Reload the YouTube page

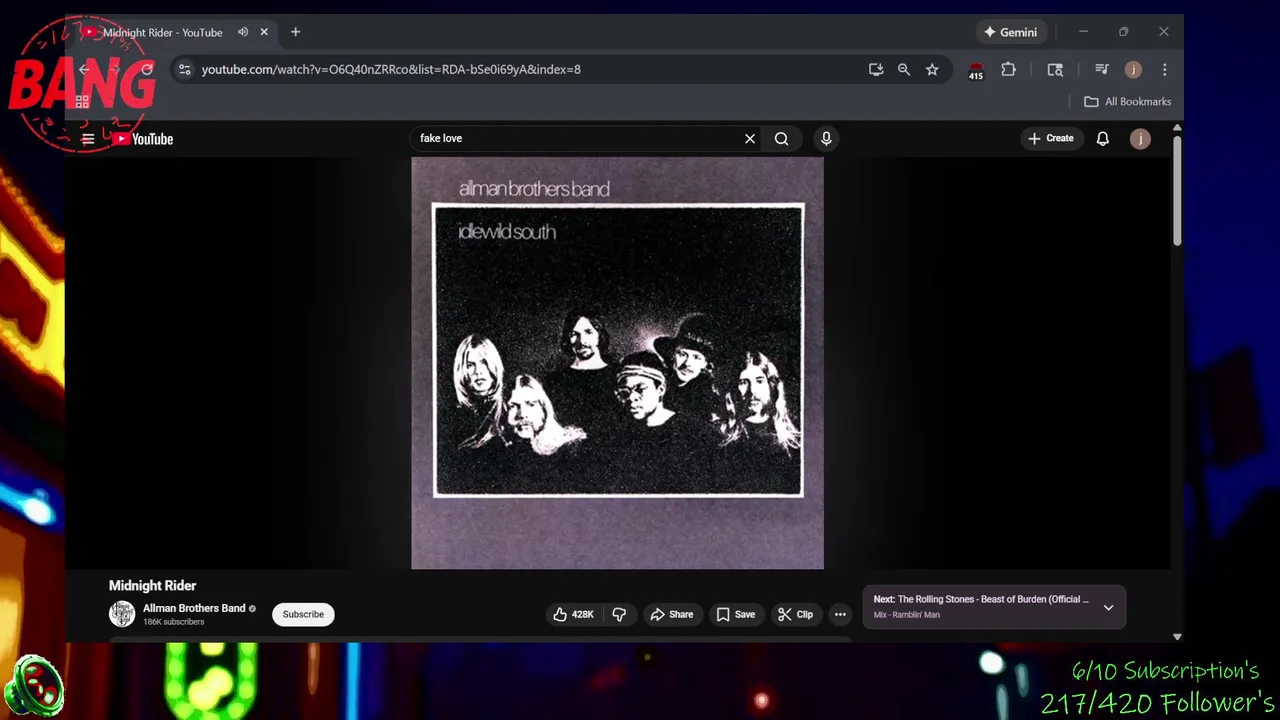pyautogui.click(x=147, y=69)
